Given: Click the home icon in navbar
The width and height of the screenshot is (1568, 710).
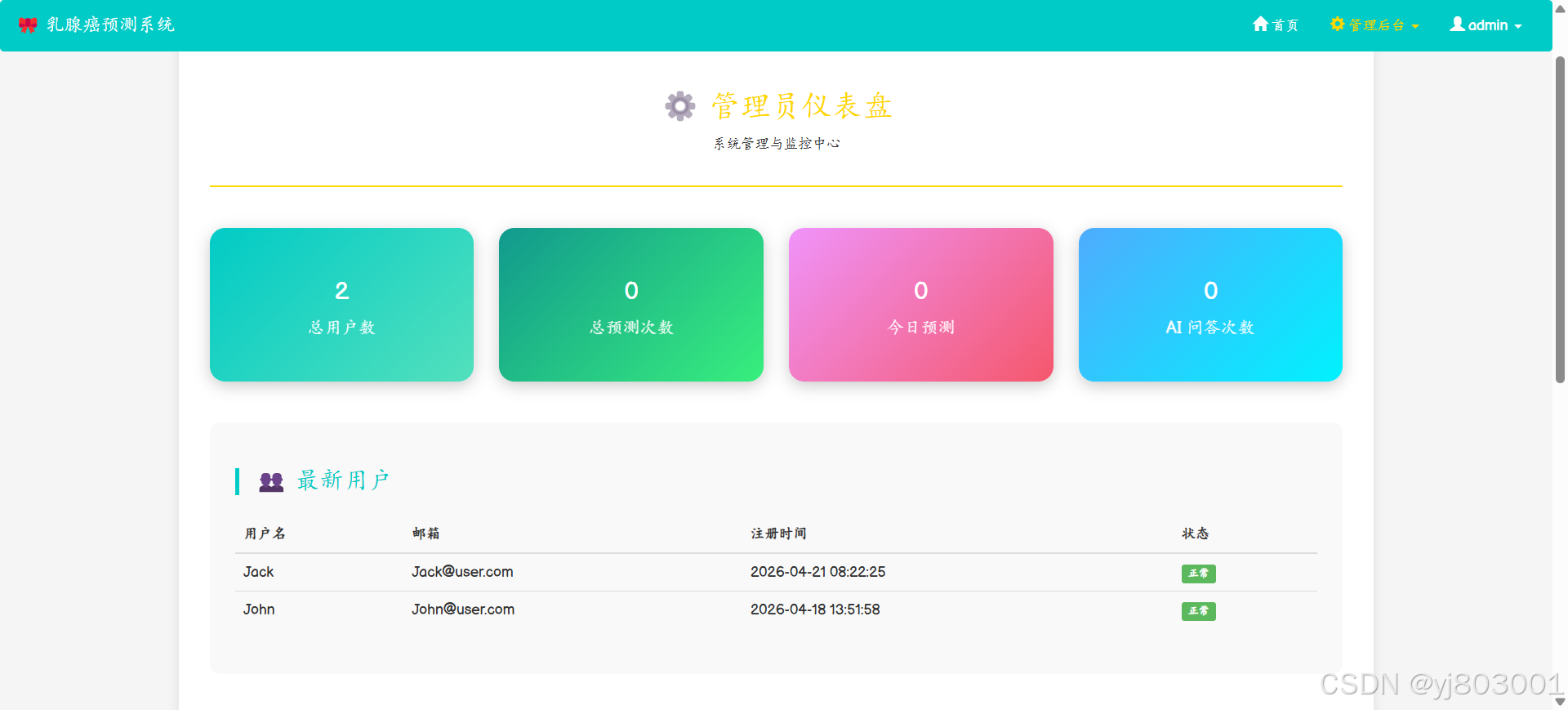Looking at the screenshot, I should [x=1260, y=25].
